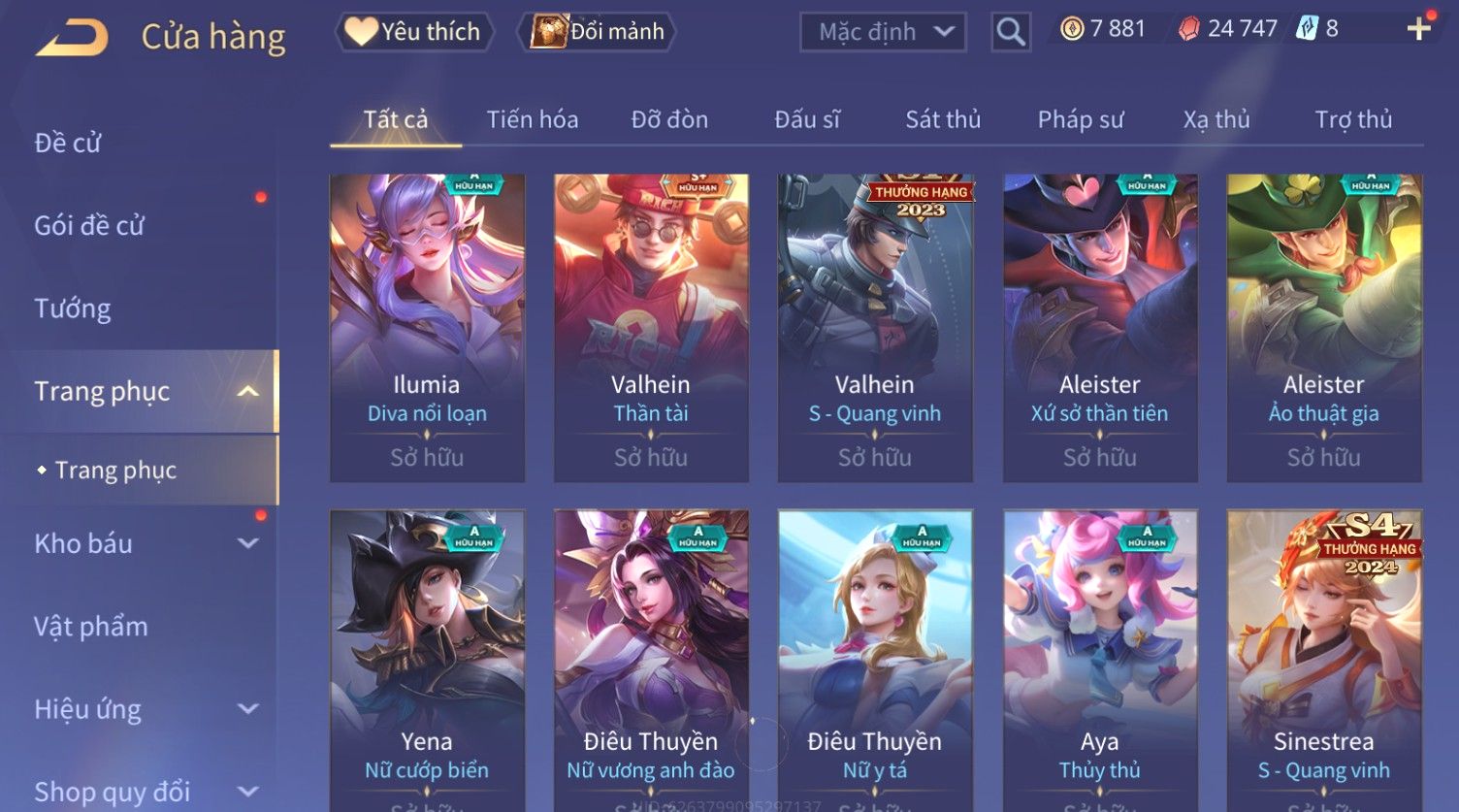Open search with the magnifying glass icon
The image size is (1459, 812).
point(1010,32)
